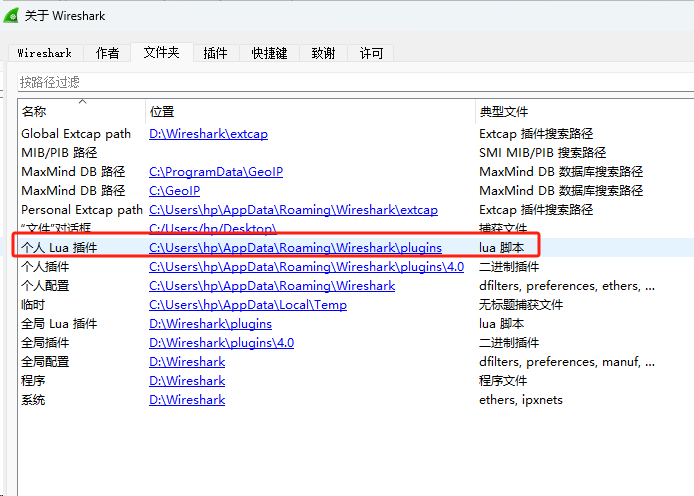Select the 文件夹 tab
Screen dimensions: 694x496
[162, 52]
